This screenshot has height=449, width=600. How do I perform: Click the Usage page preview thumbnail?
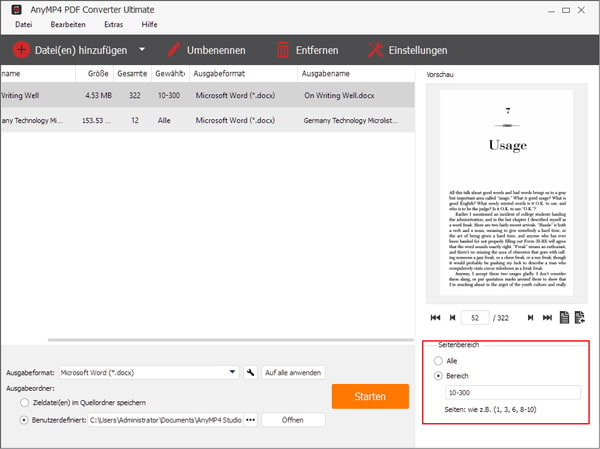[x=506, y=193]
